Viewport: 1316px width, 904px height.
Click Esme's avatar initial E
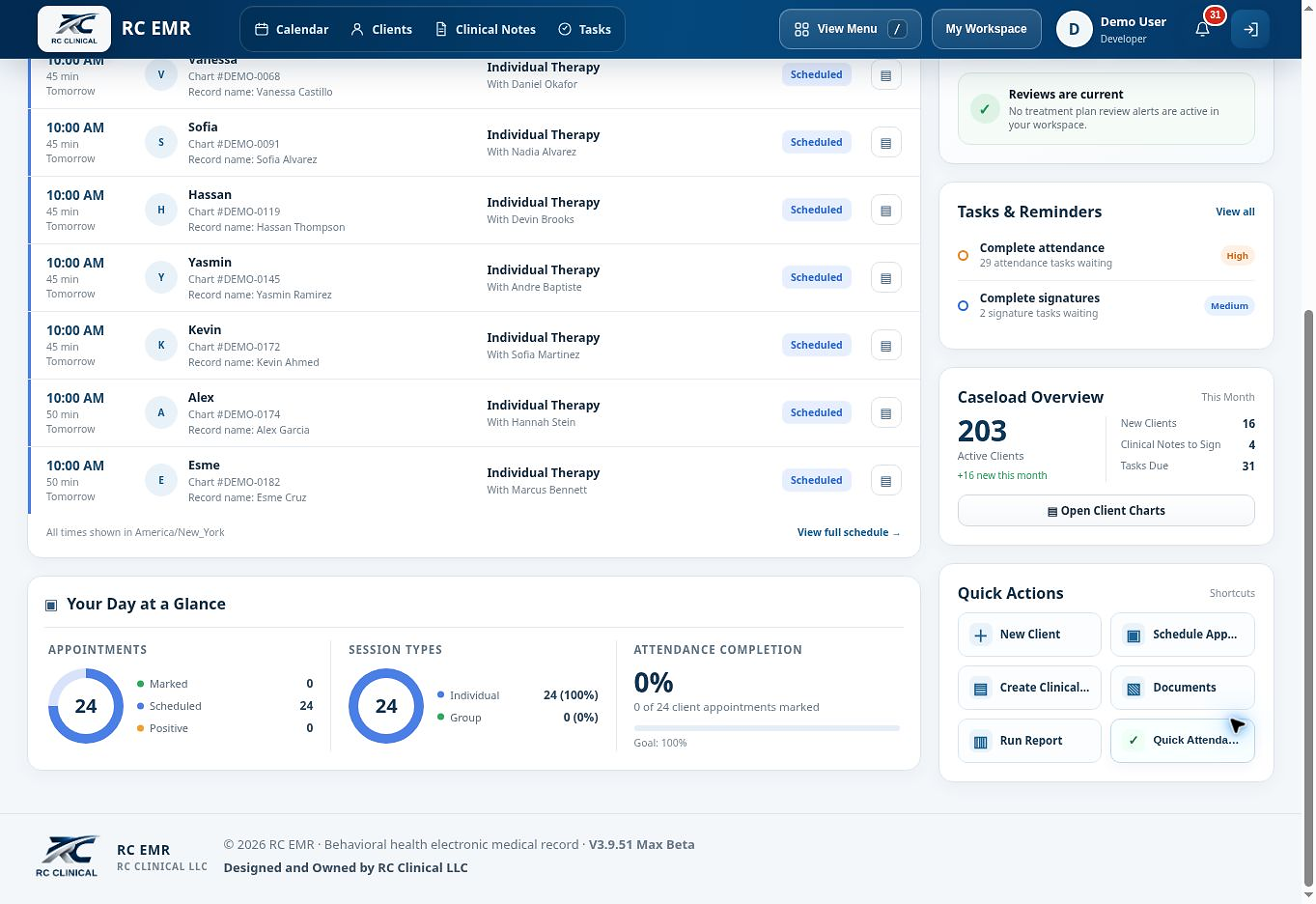pos(161,480)
